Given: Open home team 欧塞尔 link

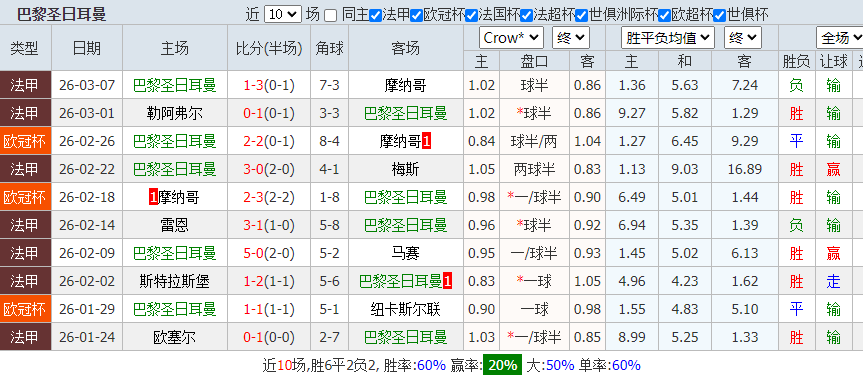Looking at the screenshot, I should coord(175,338).
